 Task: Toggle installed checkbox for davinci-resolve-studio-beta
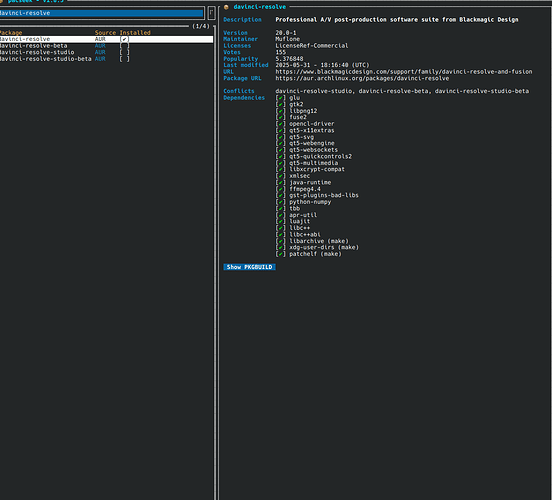[x=124, y=59]
